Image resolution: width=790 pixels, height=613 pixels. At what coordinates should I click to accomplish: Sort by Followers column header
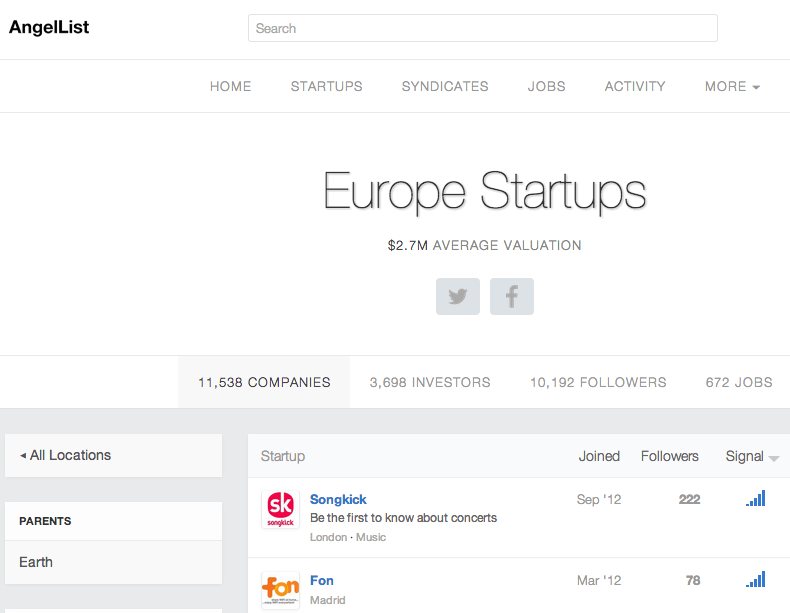(x=670, y=456)
